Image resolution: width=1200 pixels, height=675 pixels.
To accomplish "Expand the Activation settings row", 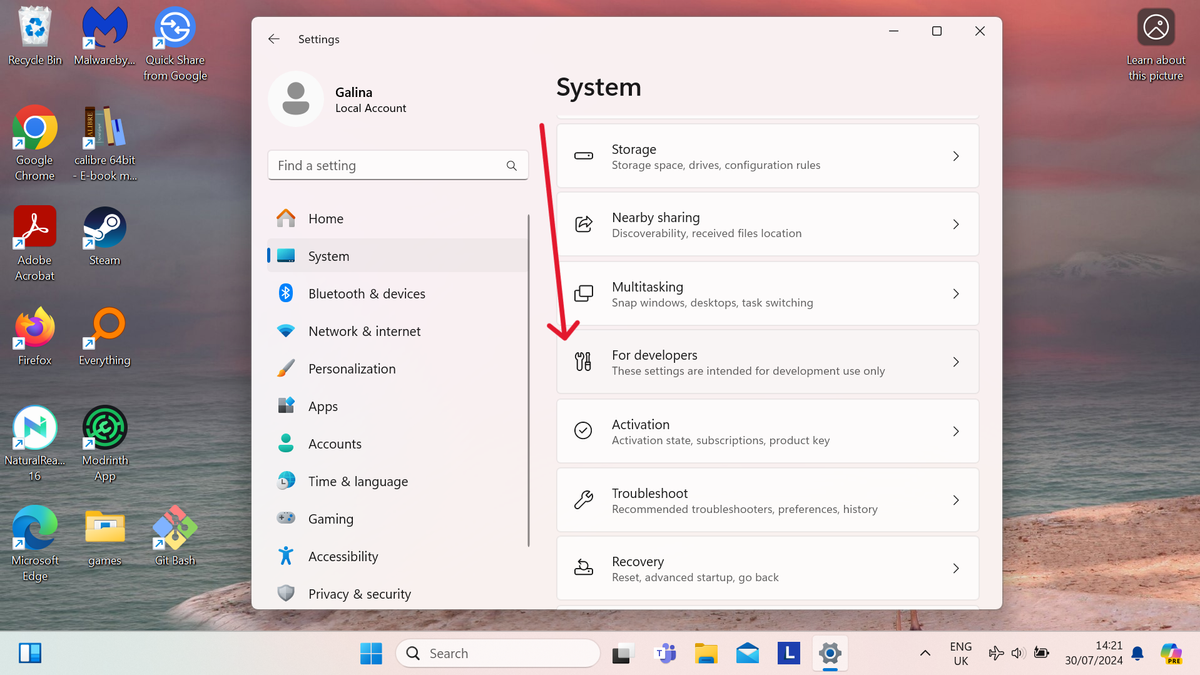I will coord(767,431).
